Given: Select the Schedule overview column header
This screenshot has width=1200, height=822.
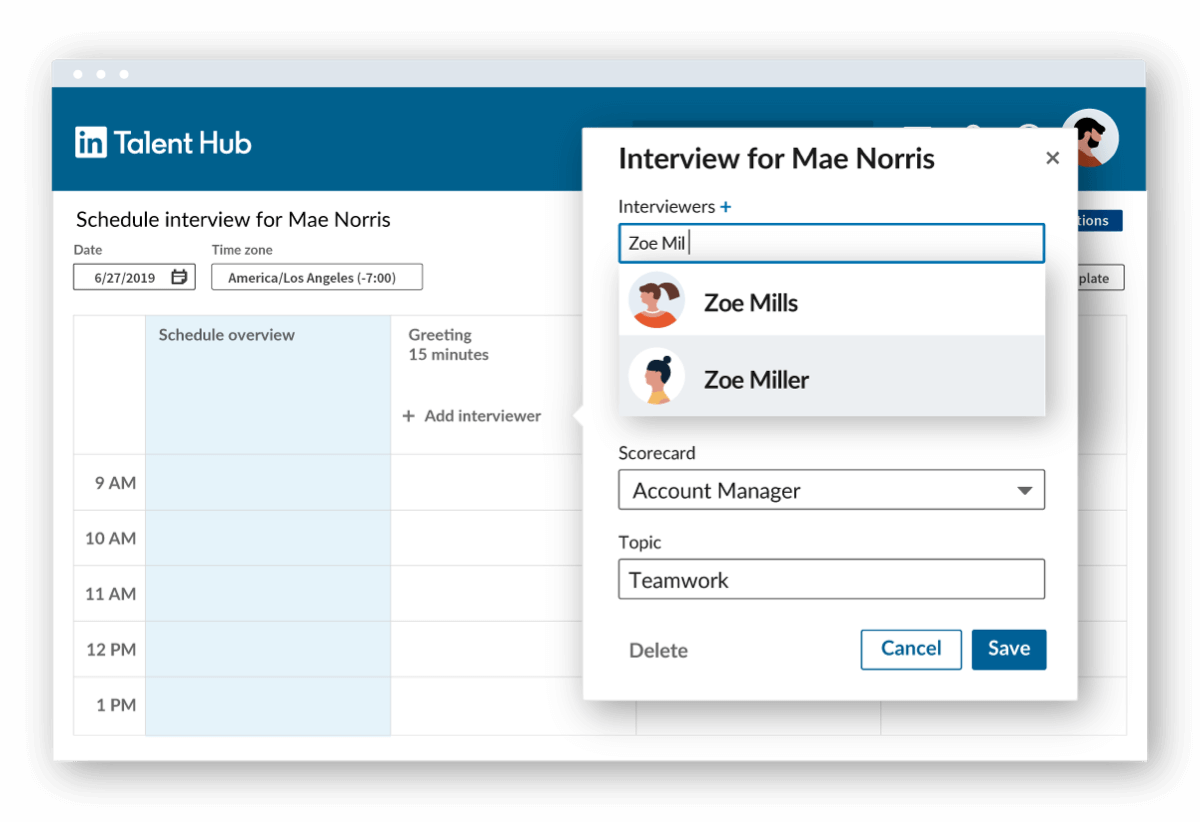Looking at the screenshot, I should click(226, 334).
